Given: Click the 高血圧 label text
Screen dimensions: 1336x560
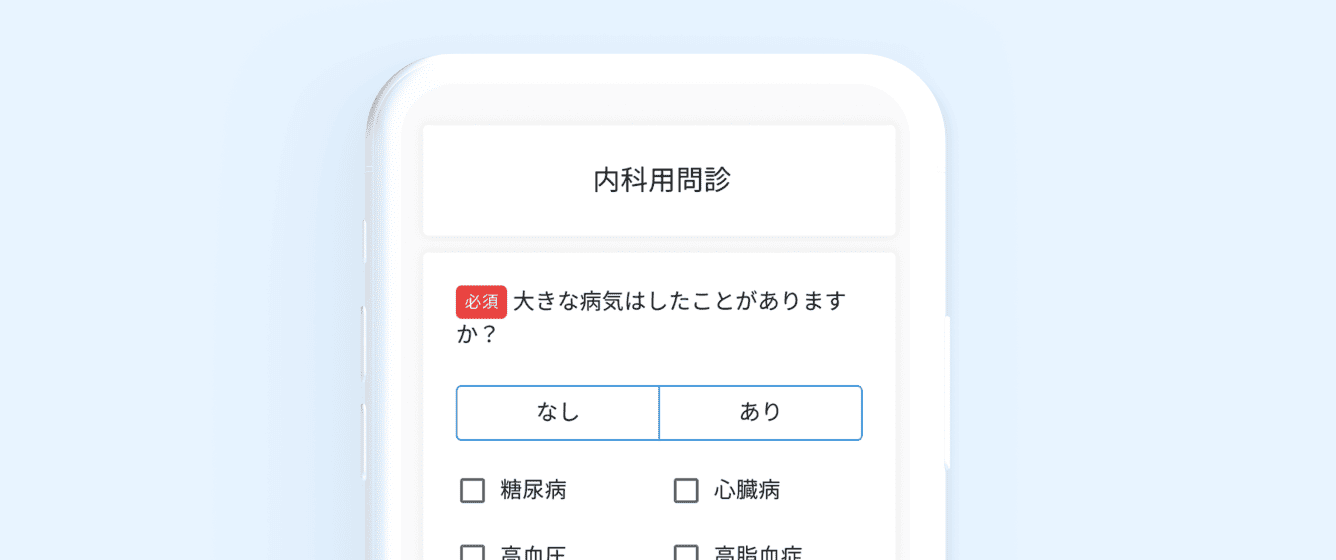Looking at the screenshot, I should click(x=534, y=554).
